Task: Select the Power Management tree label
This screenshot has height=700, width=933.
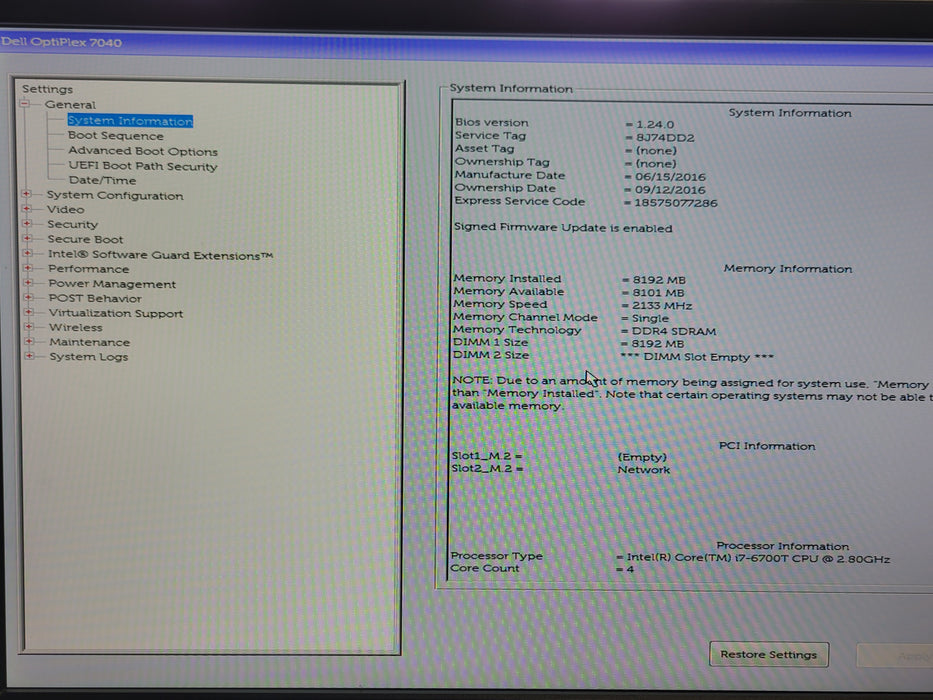Action: pyautogui.click(x=112, y=284)
